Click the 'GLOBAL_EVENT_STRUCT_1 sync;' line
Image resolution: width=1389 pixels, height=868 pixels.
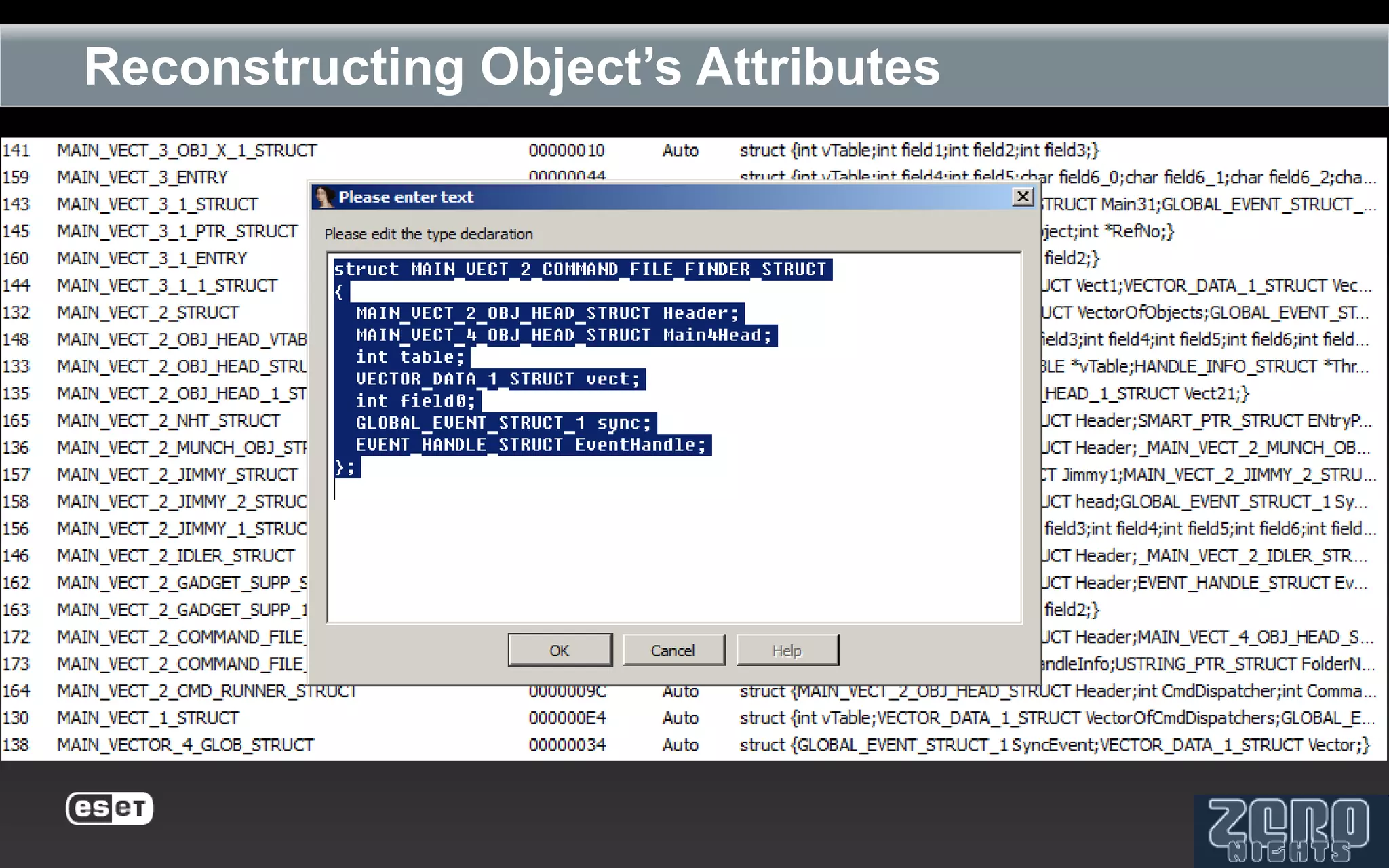pos(503,423)
